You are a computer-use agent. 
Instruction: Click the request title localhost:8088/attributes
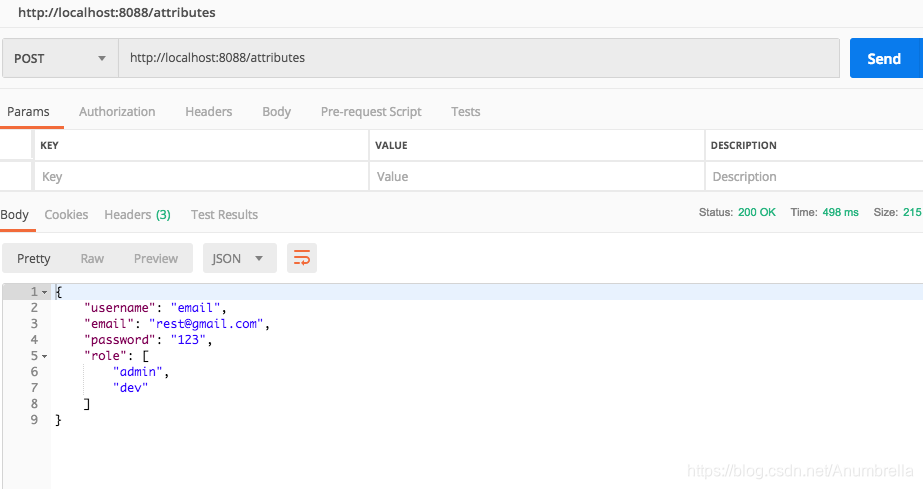tap(117, 12)
